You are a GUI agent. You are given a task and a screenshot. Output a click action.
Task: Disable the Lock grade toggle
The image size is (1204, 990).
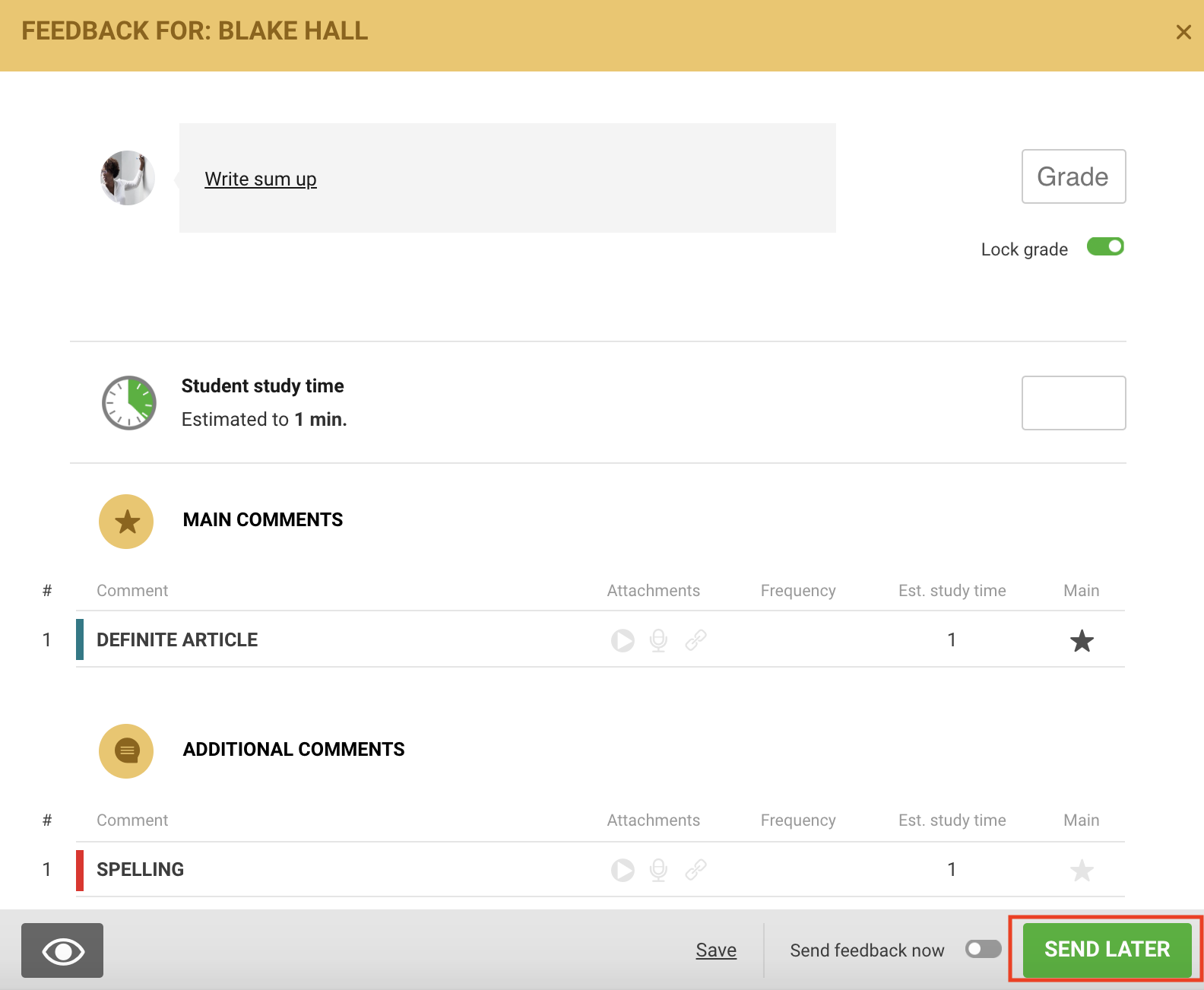point(1104,247)
